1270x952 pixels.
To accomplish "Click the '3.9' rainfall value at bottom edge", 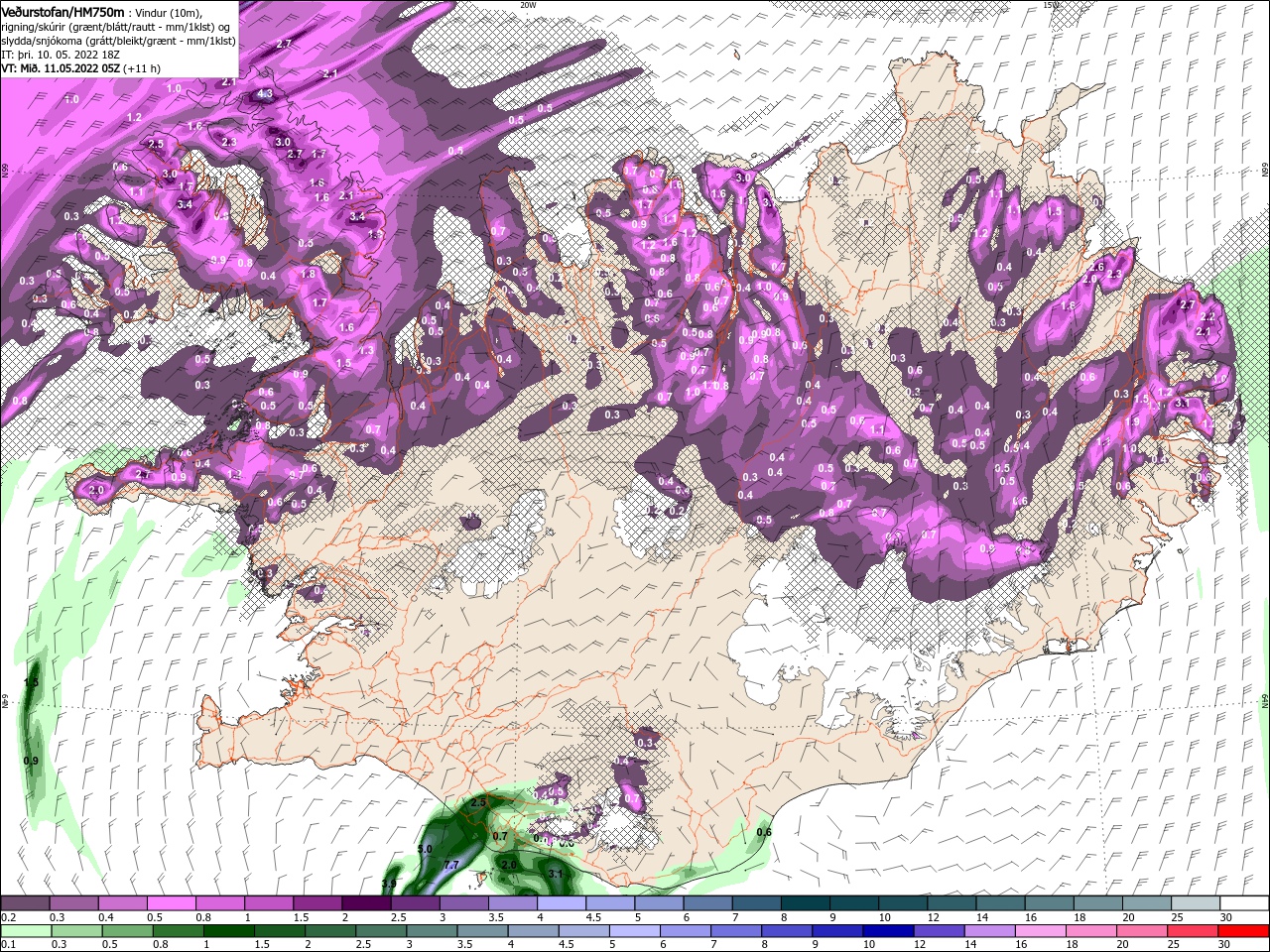I will pos(389,884).
